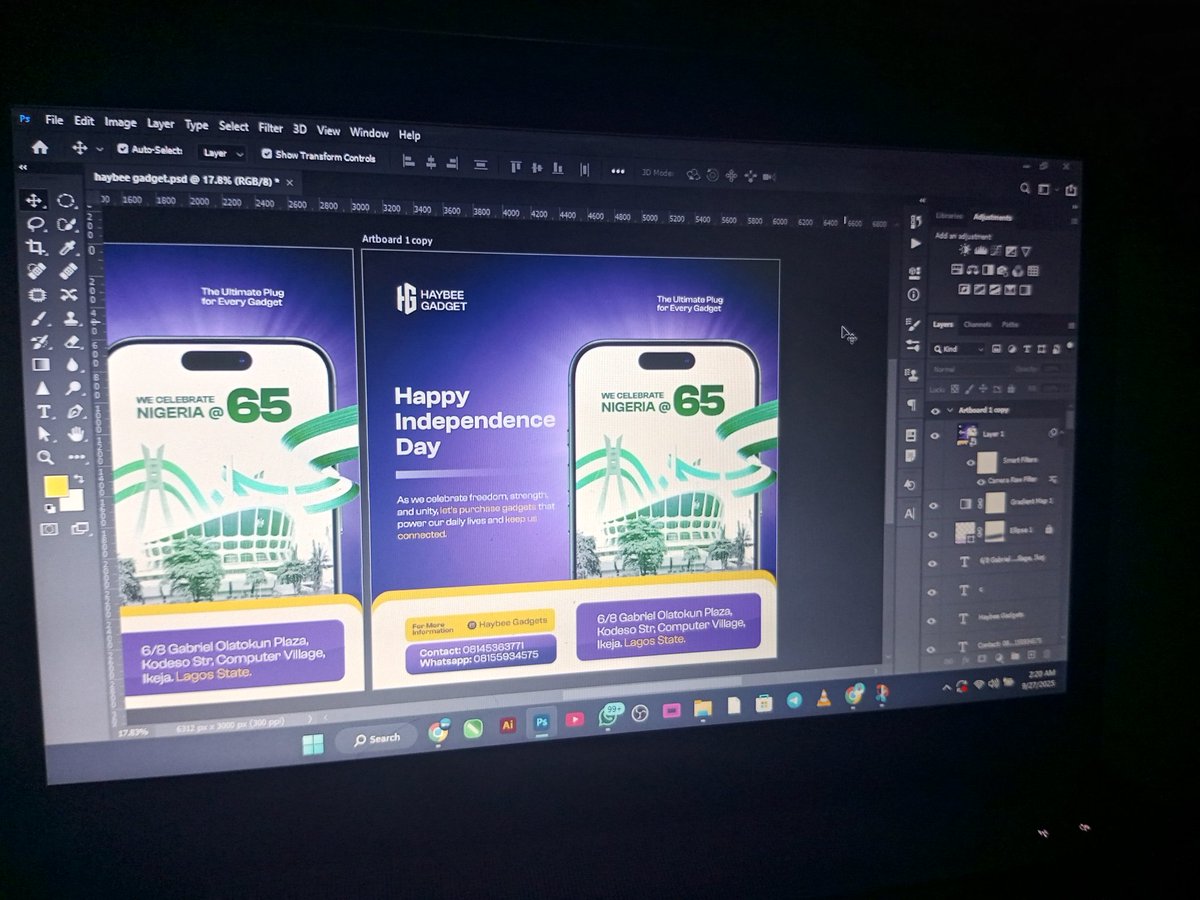
Task: Select the Brush tool
Action: tap(39, 318)
